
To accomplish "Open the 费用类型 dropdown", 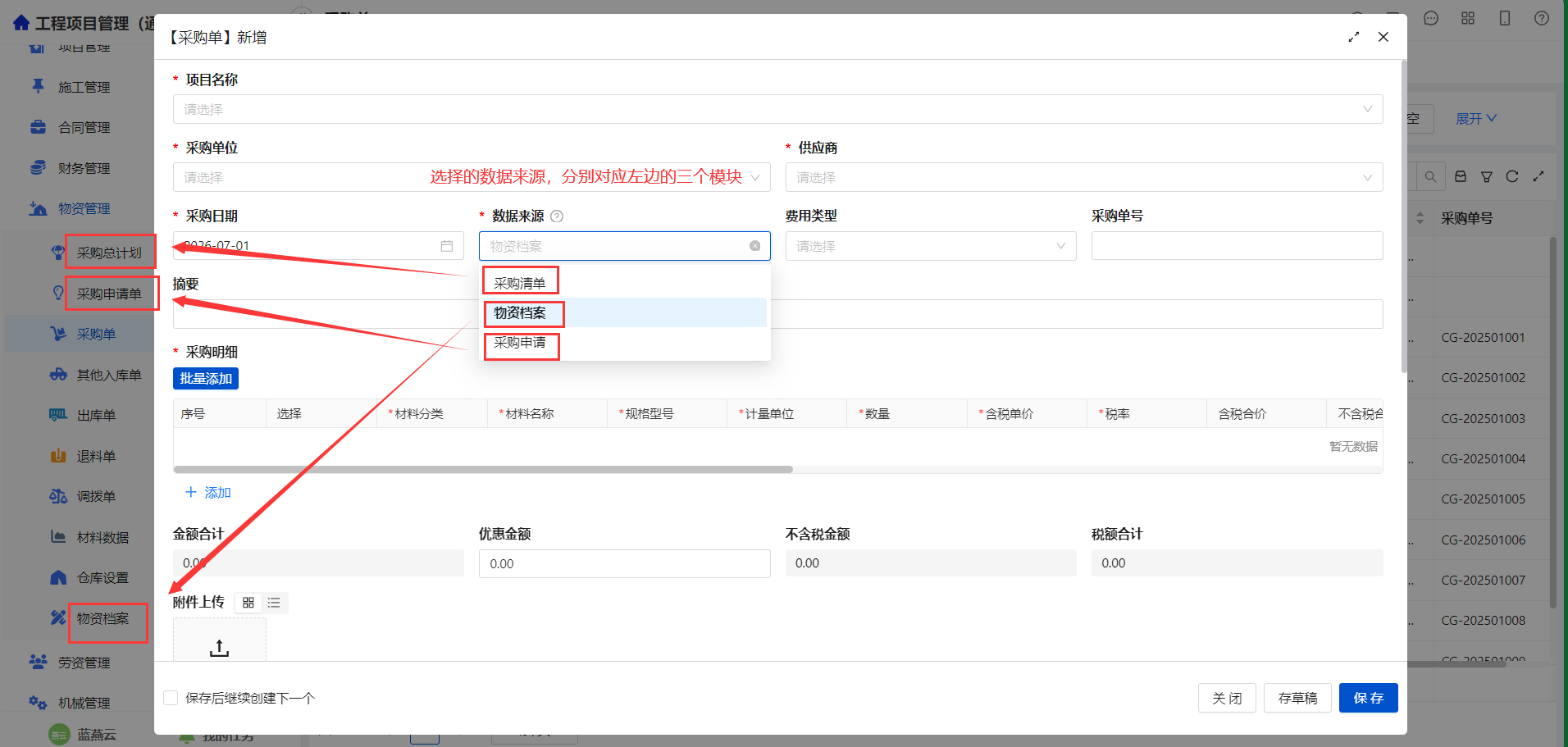I will [x=931, y=246].
